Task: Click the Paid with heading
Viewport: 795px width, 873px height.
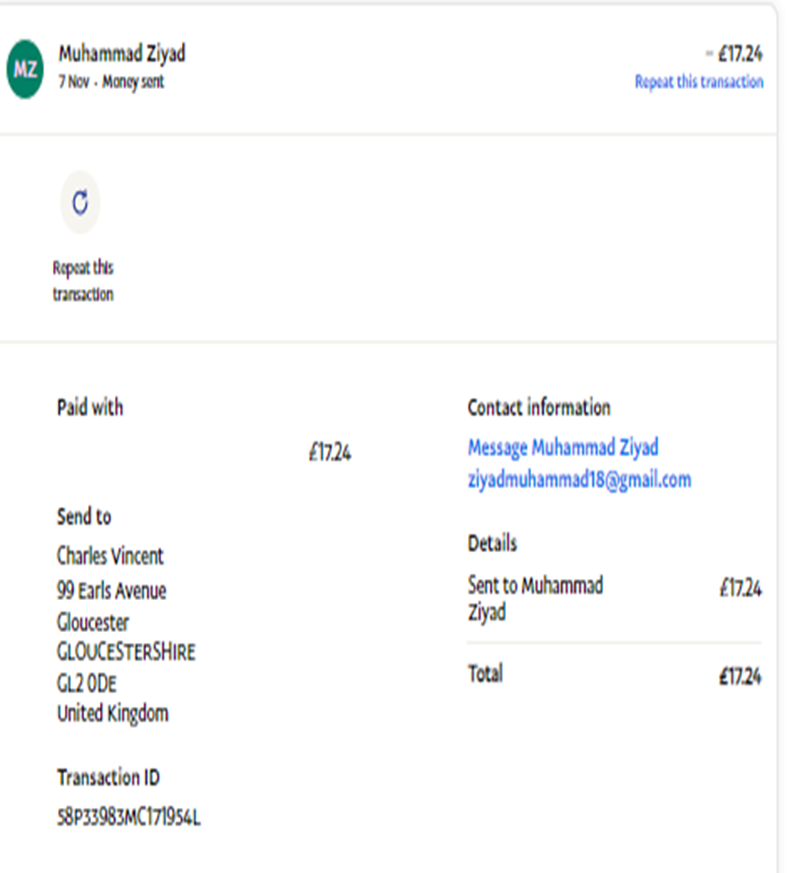Action: (90, 407)
